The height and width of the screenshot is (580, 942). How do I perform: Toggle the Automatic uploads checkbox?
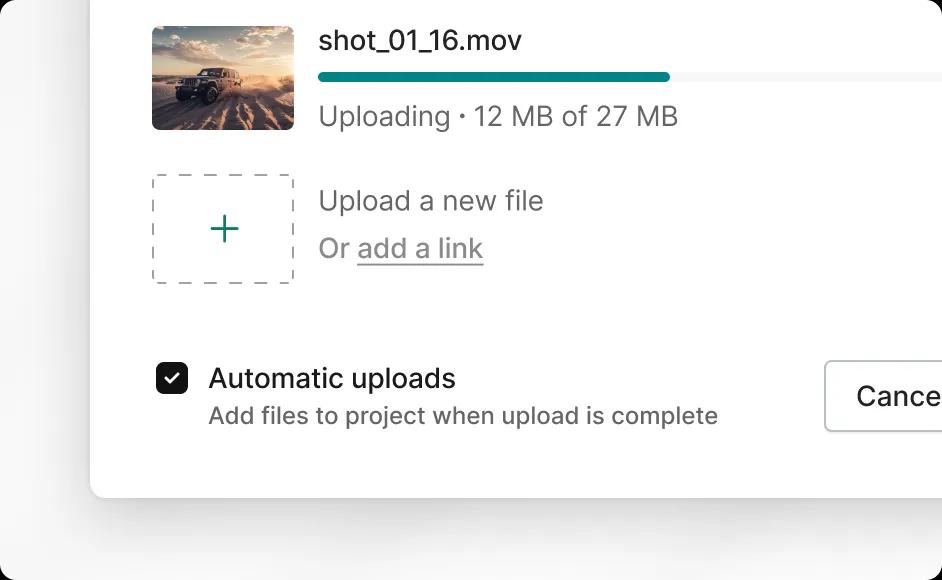click(172, 378)
